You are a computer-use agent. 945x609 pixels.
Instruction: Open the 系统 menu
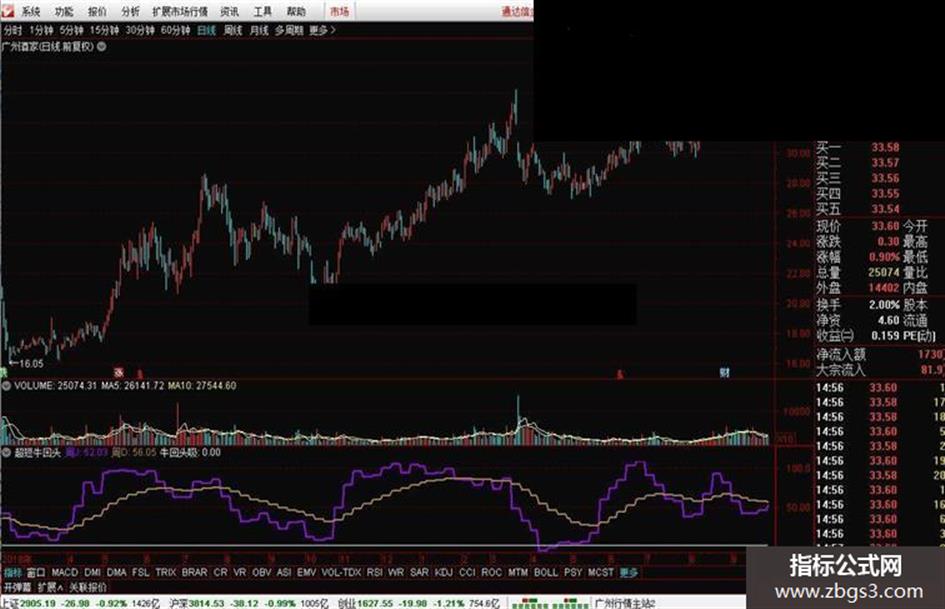coord(31,11)
